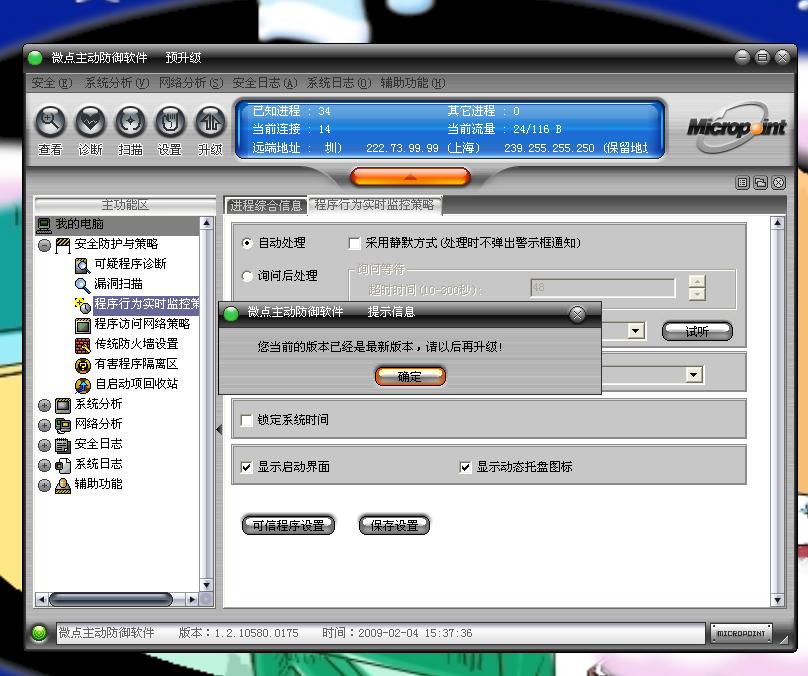Viewport: 808px width, 676px height.
Task: Click the 试听 button
Action: click(697, 331)
